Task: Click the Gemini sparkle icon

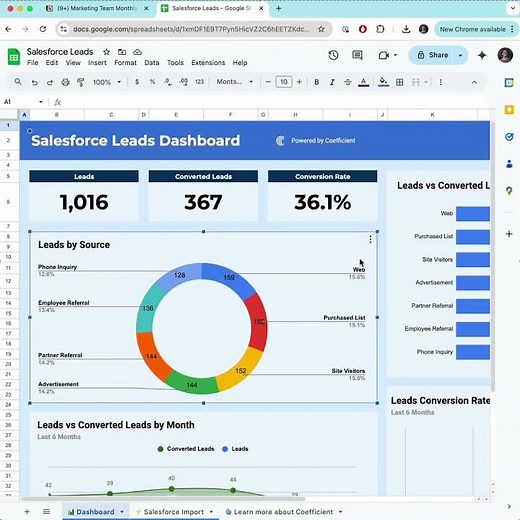Action: point(482,55)
